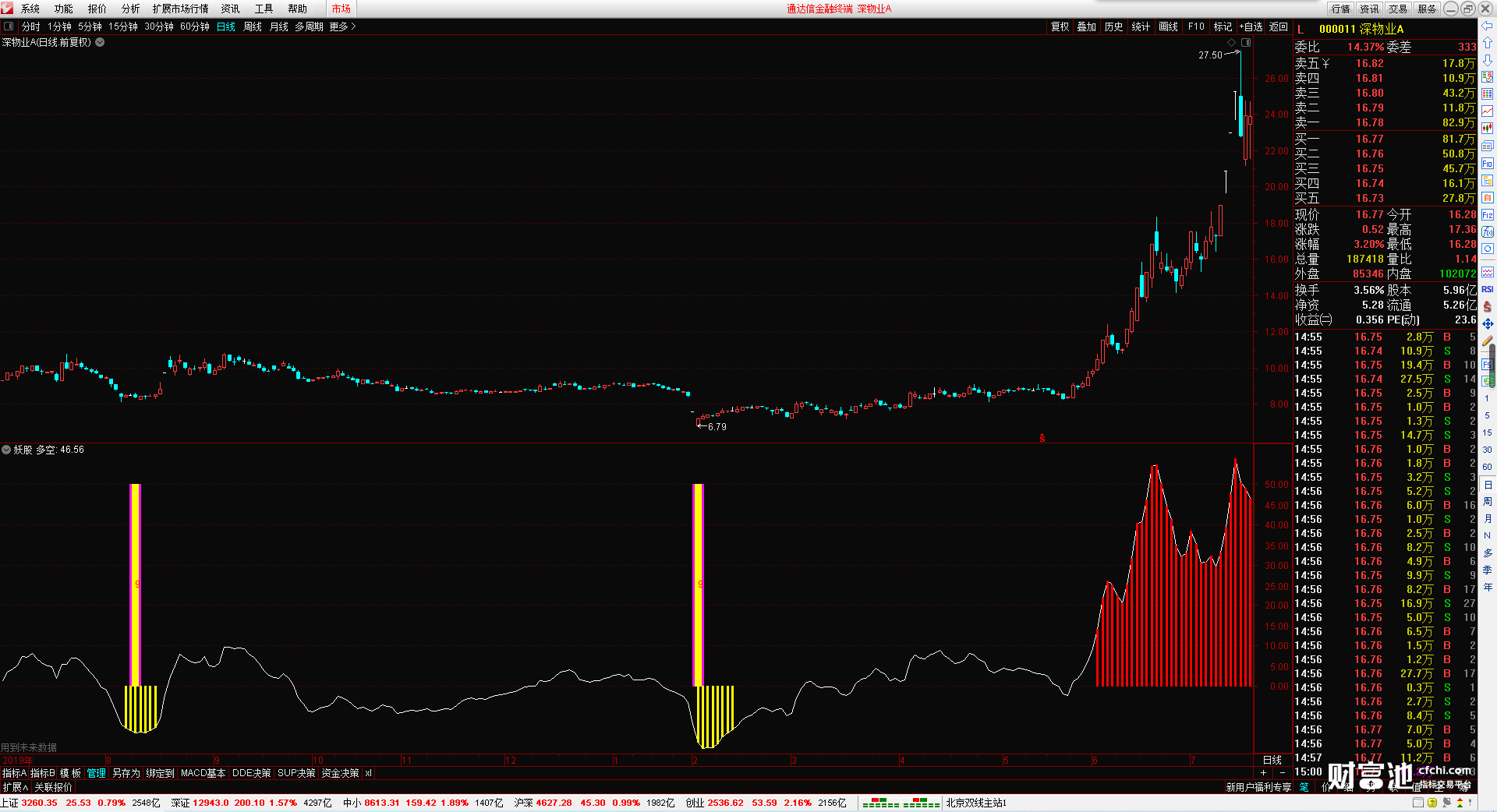Select the MACD基本 indicator tab

click(203, 773)
